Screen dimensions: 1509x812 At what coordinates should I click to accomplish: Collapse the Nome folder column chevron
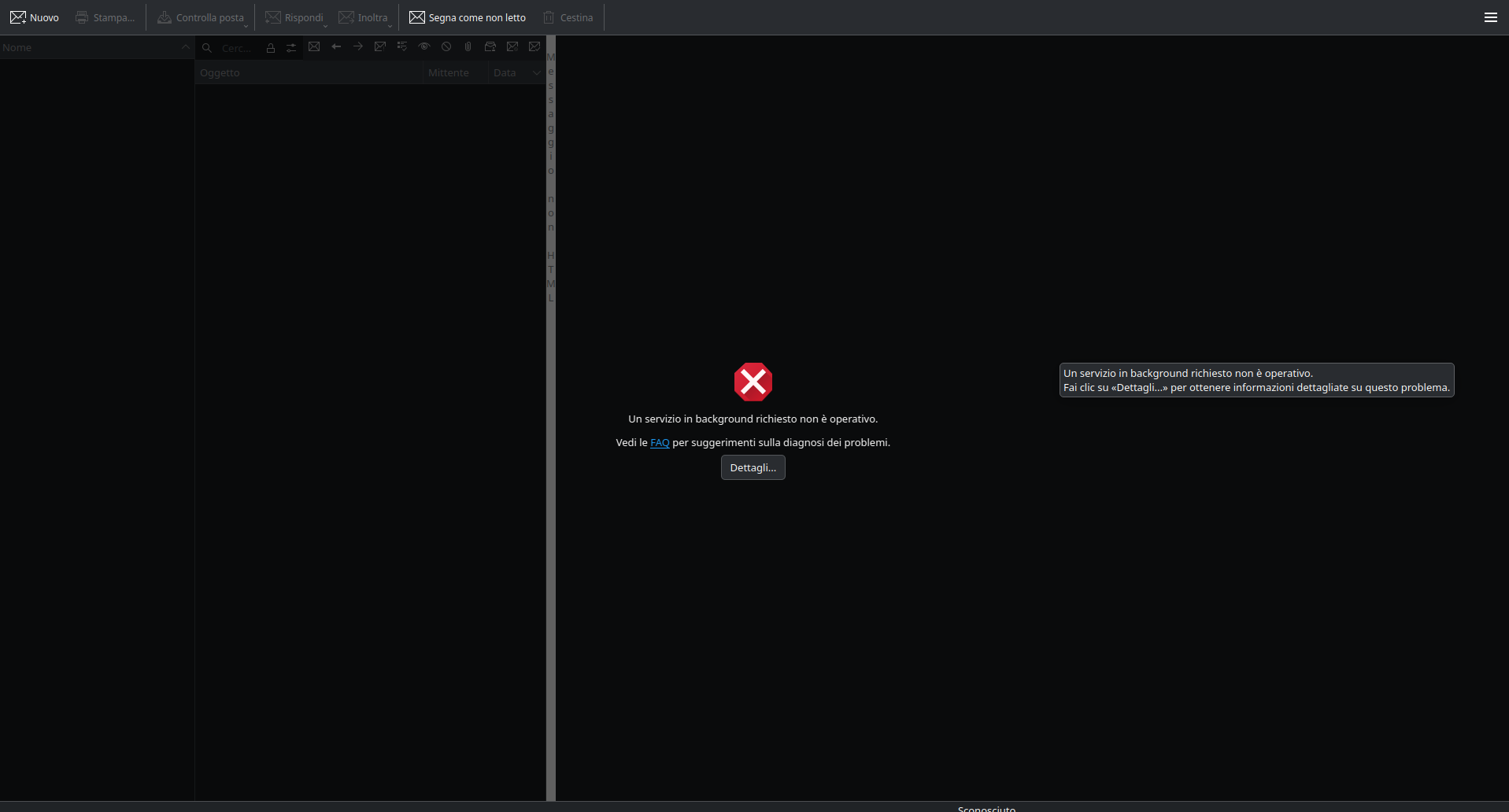[185, 47]
